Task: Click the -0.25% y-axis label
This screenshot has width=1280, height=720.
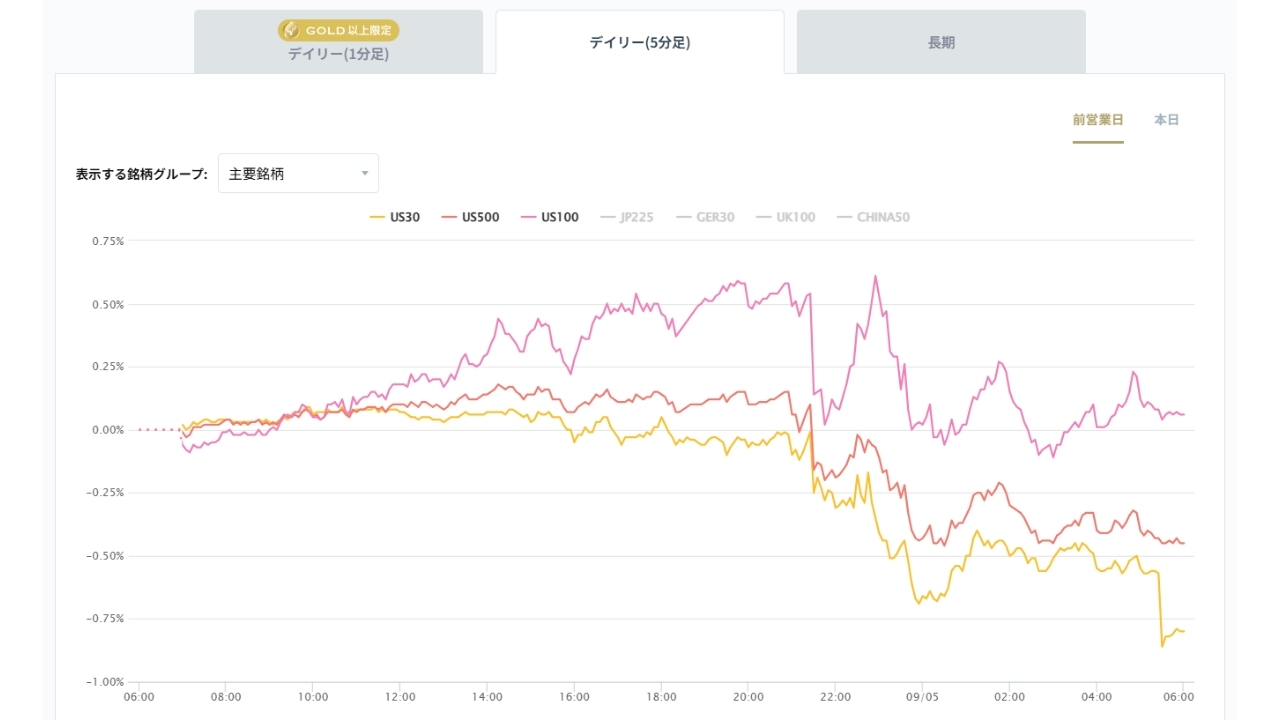Action: pyautogui.click(x=106, y=493)
